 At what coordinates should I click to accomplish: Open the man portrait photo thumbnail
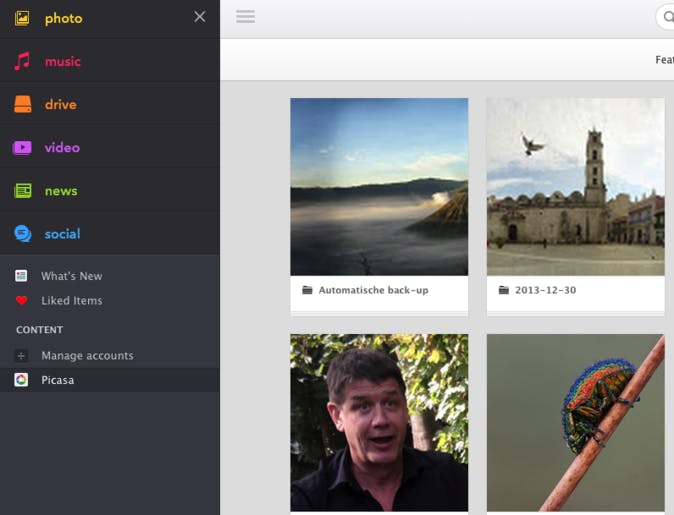click(x=379, y=423)
